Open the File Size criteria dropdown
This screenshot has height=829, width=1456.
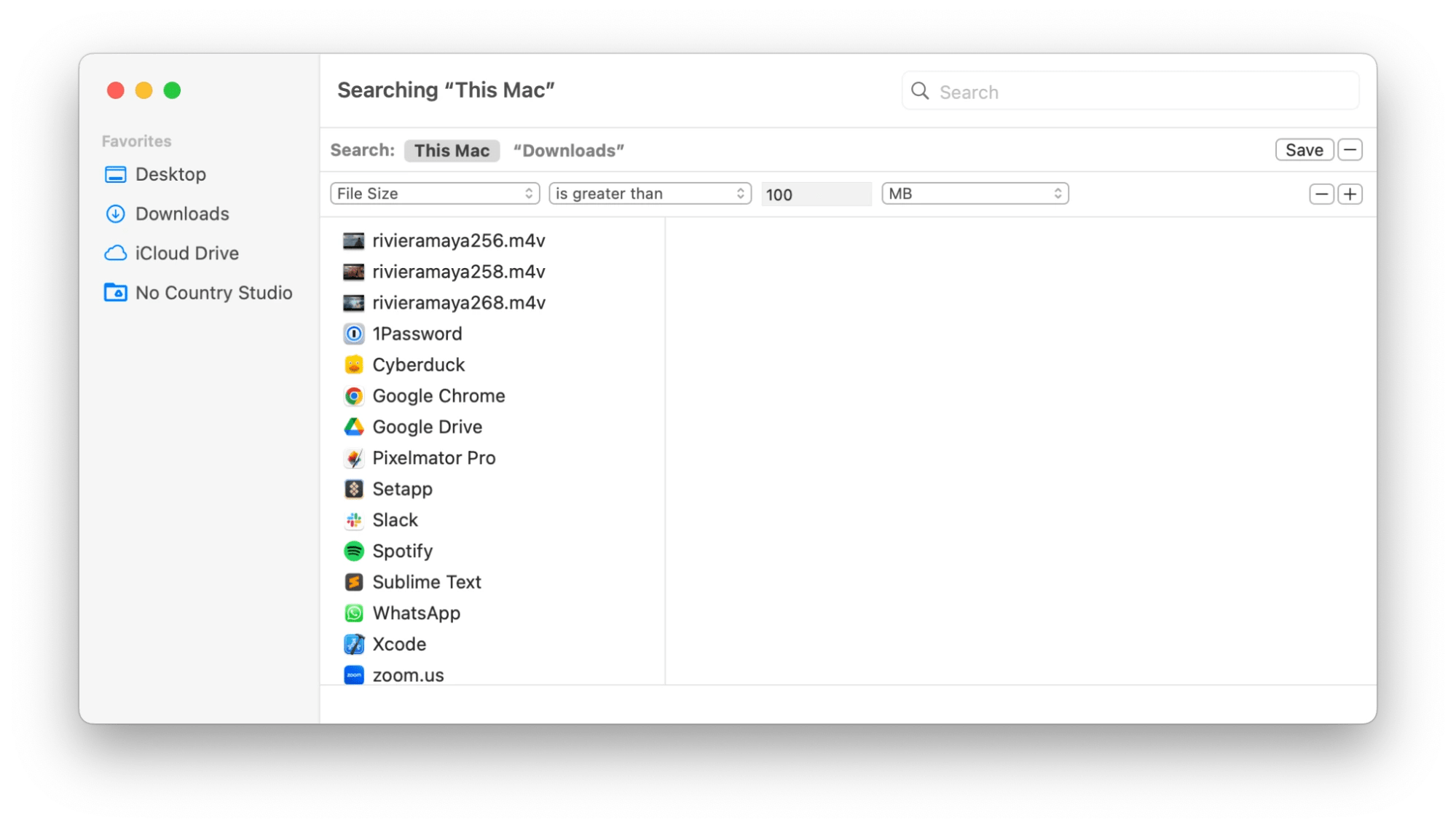[434, 193]
